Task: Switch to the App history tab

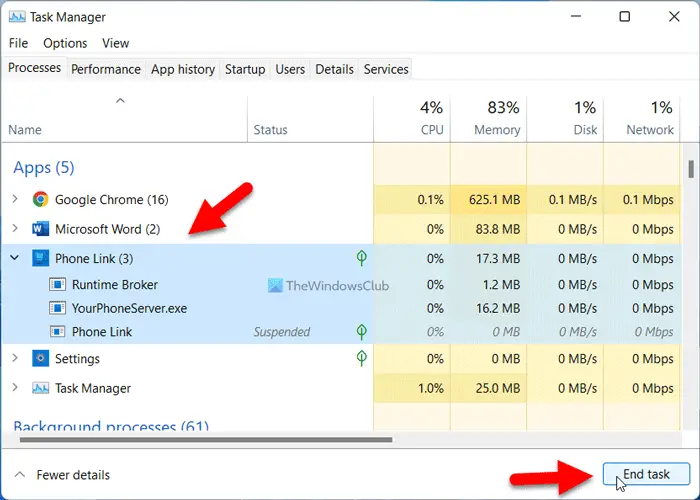Action: (183, 69)
